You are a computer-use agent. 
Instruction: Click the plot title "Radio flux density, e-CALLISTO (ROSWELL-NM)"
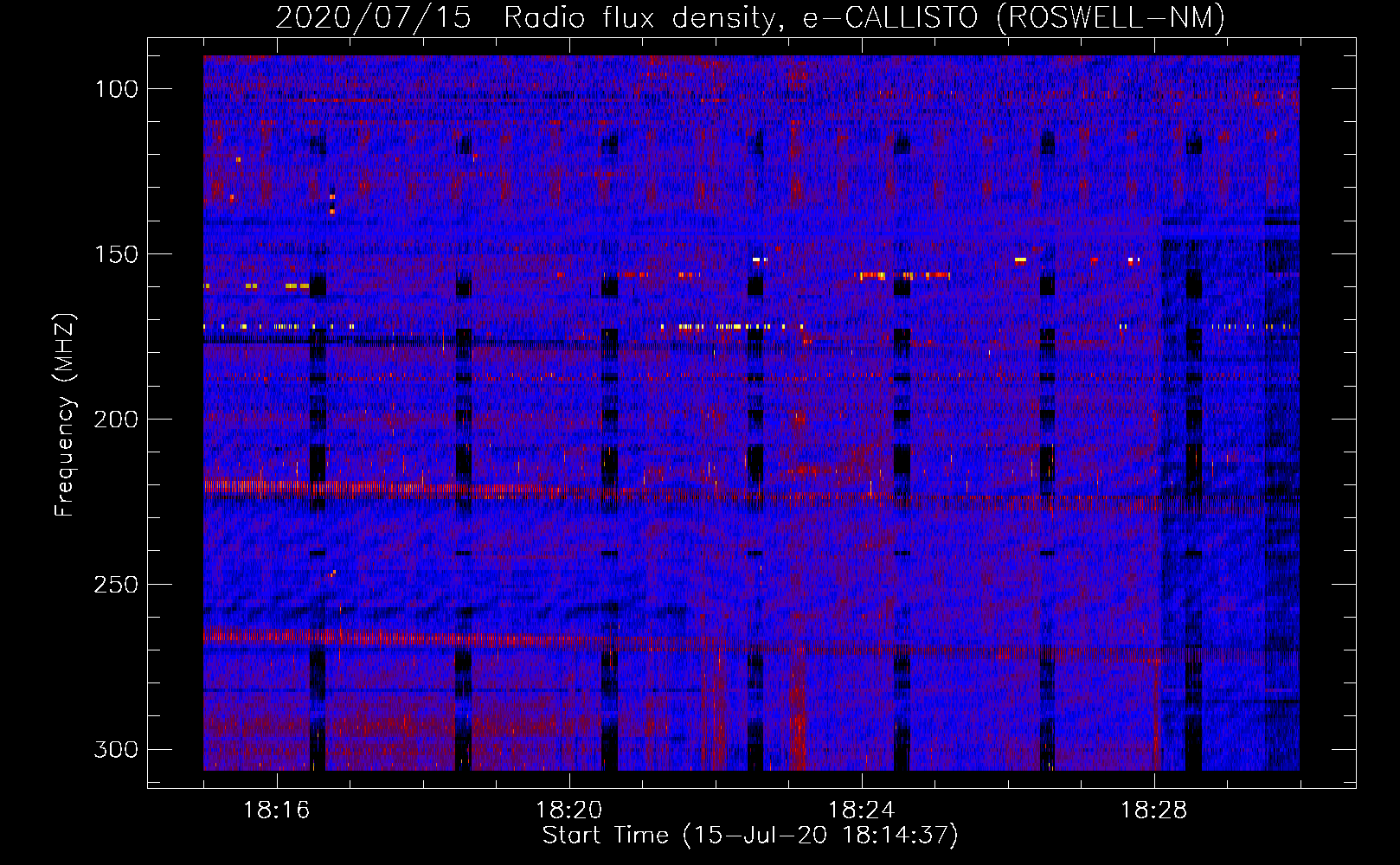click(x=864, y=17)
